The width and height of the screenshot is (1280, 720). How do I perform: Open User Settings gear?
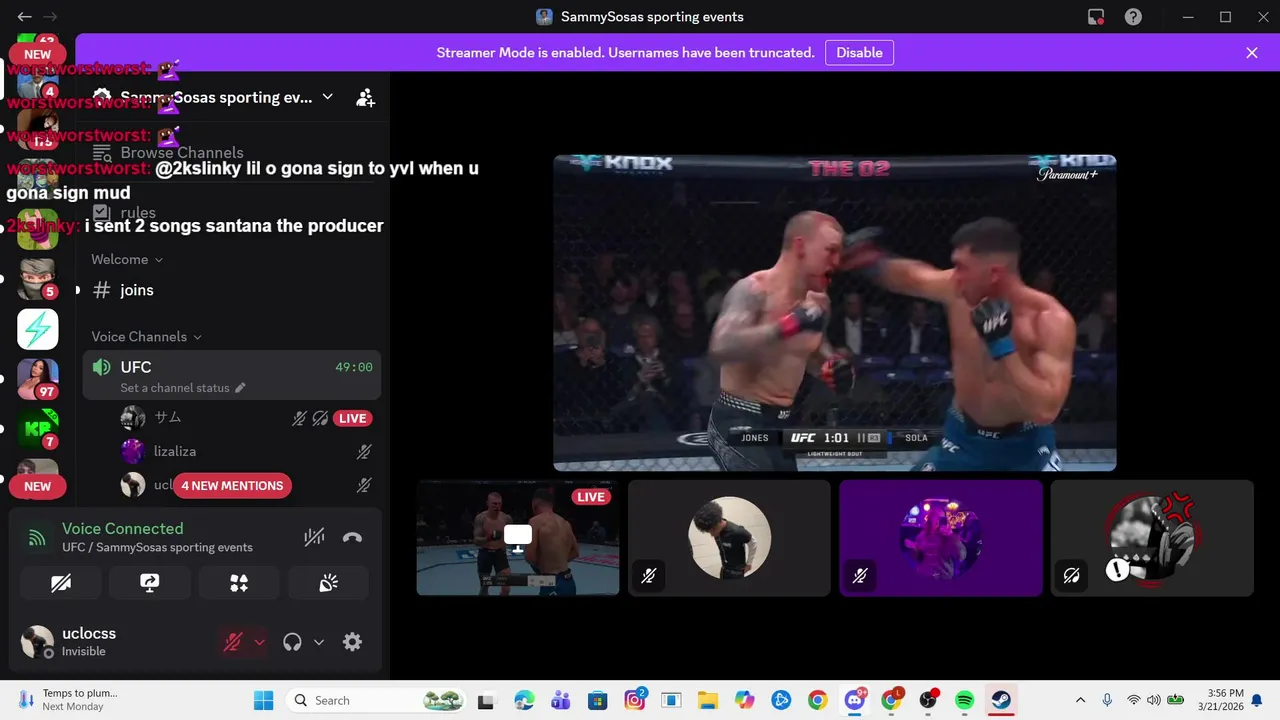(352, 642)
